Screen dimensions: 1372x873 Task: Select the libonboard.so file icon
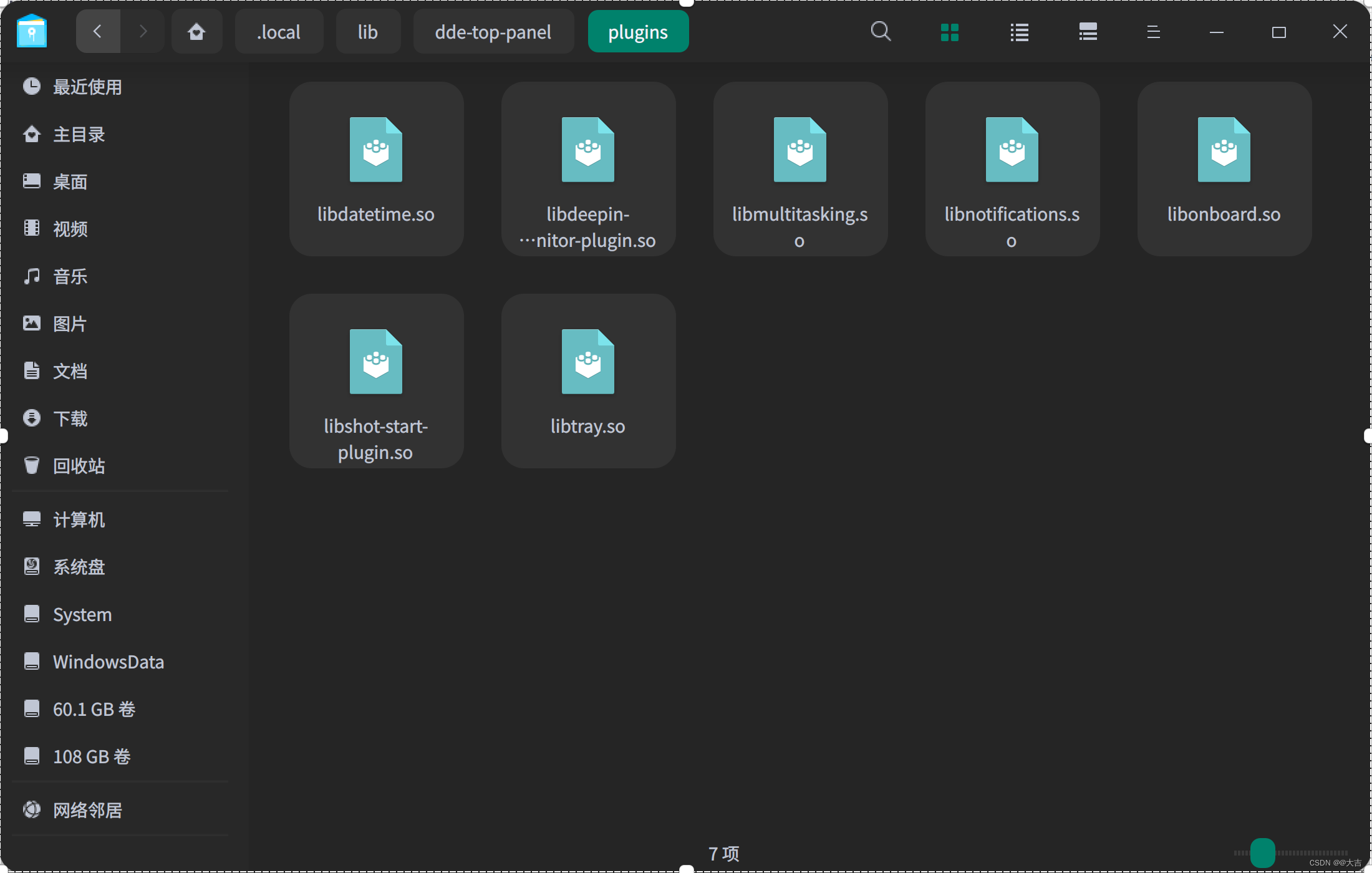(x=1224, y=168)
